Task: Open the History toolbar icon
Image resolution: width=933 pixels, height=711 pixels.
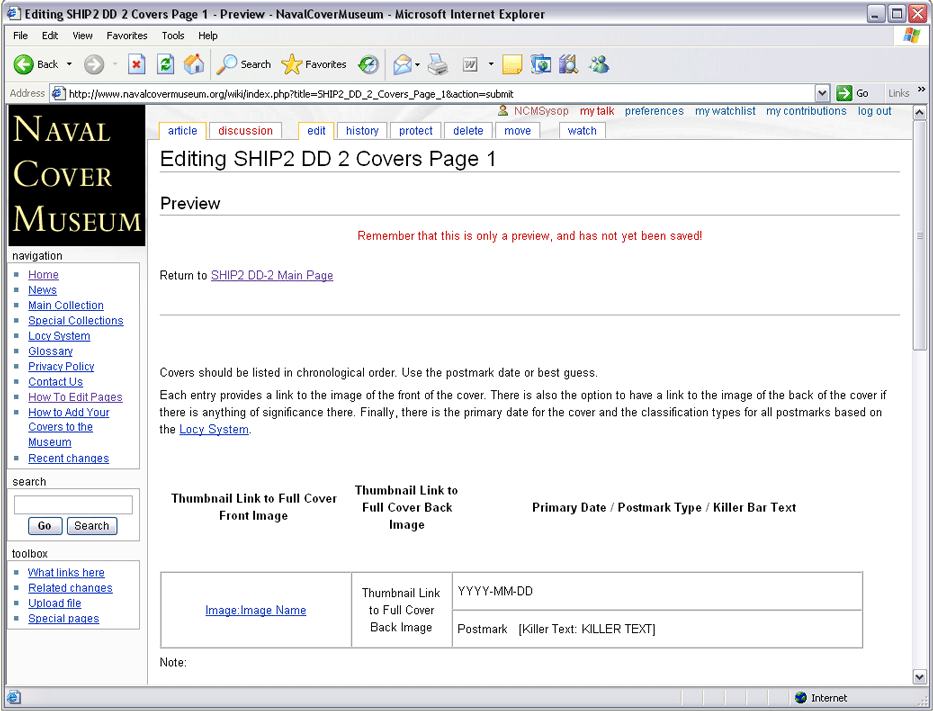Action: click(x=369, y=64)
